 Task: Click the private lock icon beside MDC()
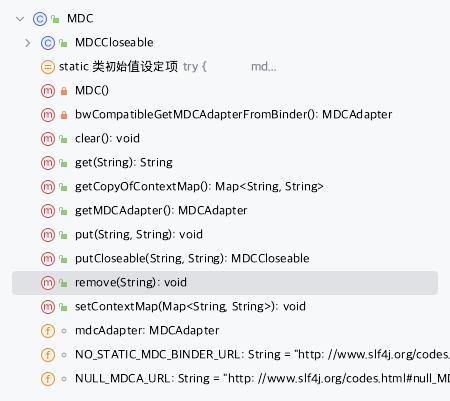[64, 91]
